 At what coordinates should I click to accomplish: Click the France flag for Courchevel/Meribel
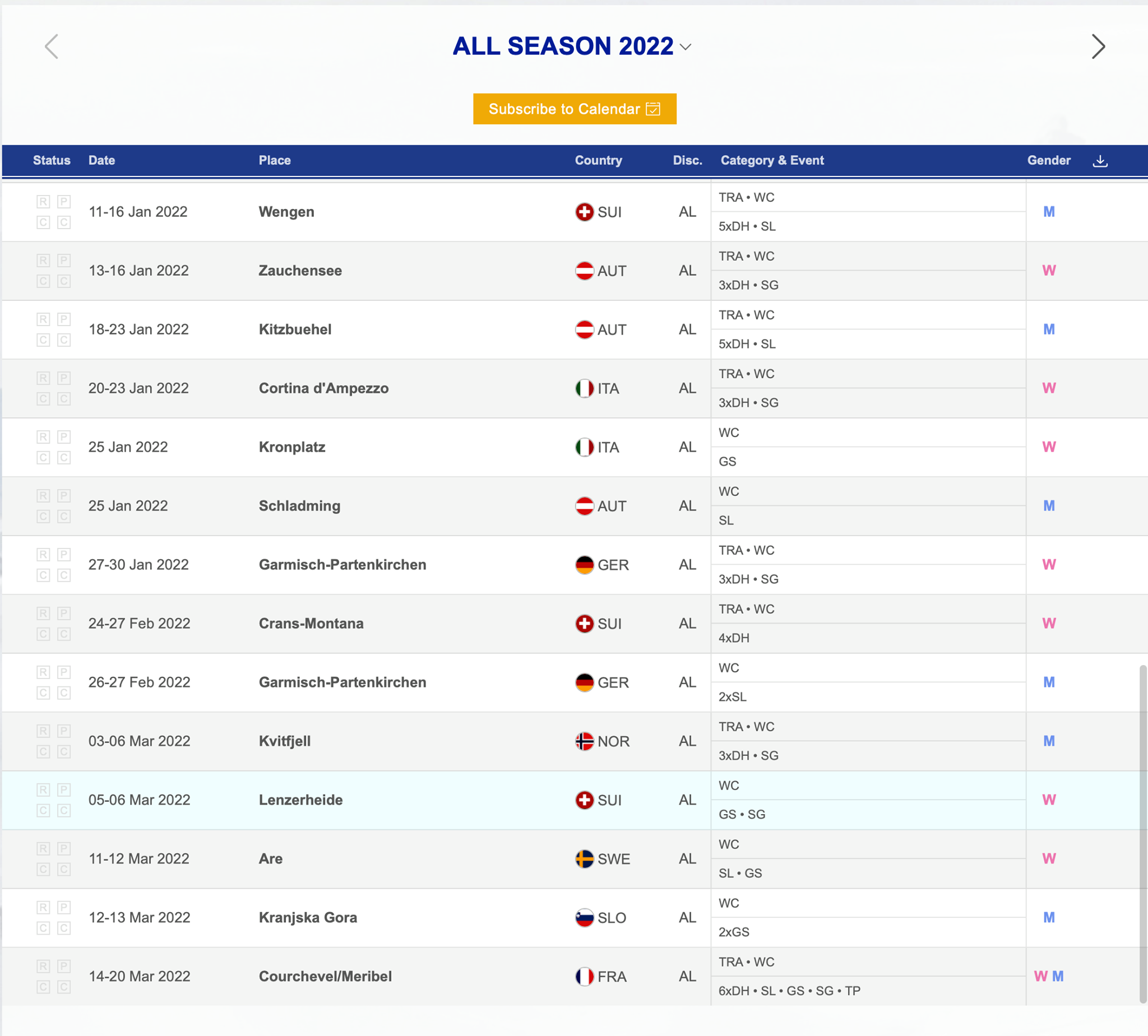pyautogui.click(x=584, y=976)
